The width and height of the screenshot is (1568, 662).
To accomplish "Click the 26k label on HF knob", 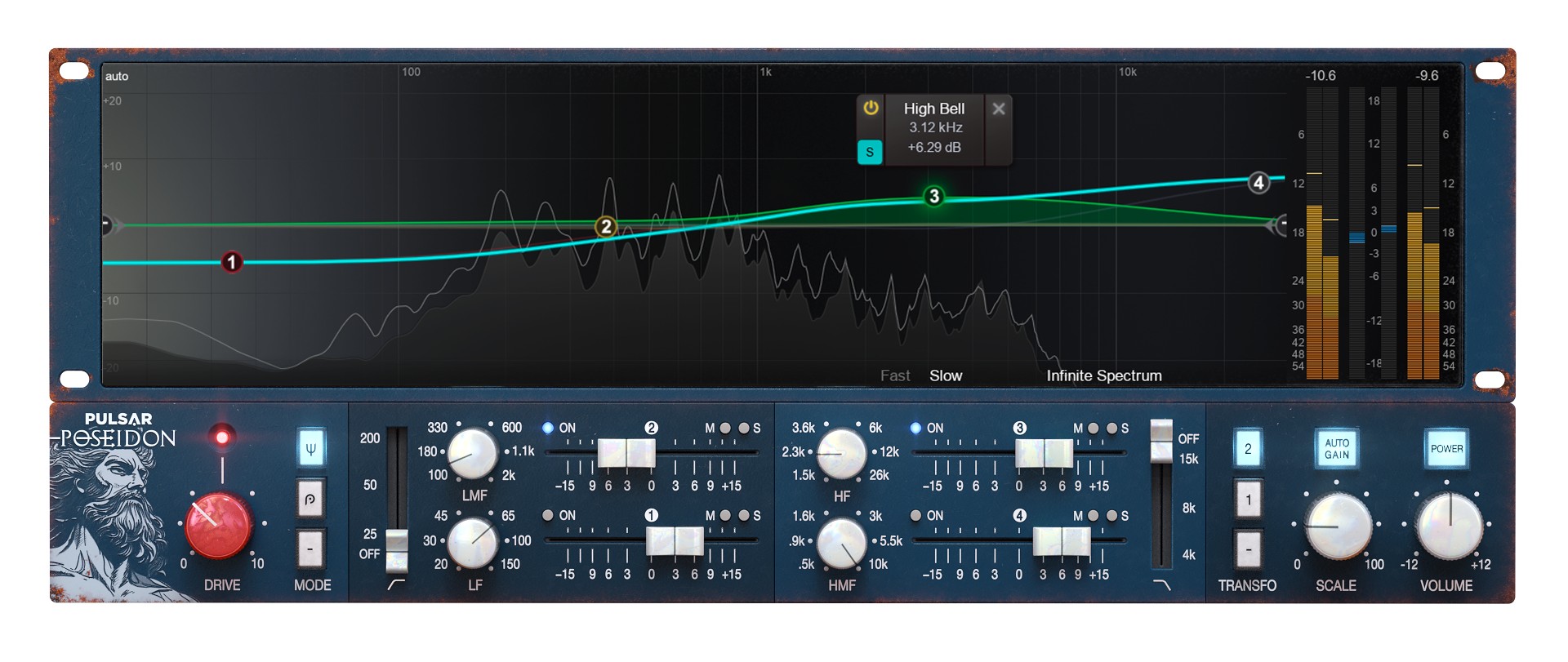I will [880, 475].
